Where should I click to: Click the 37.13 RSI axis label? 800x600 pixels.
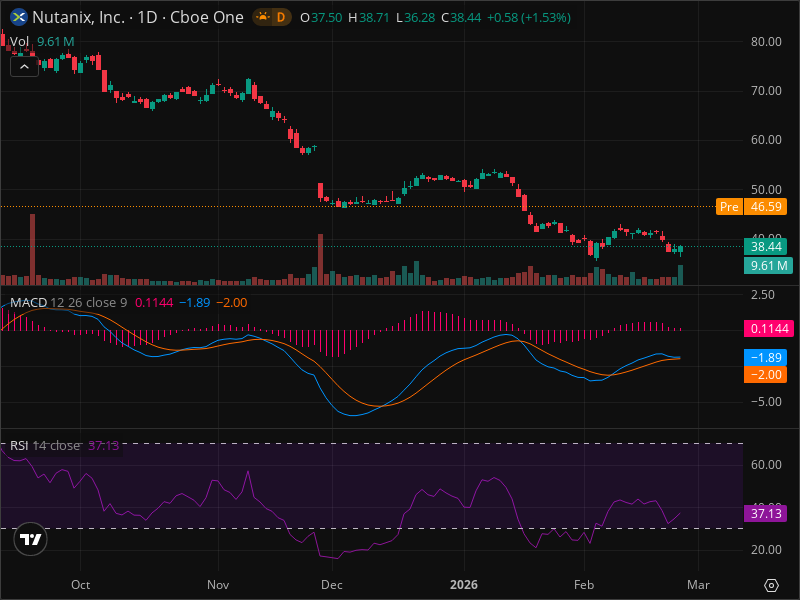[765, 513]
